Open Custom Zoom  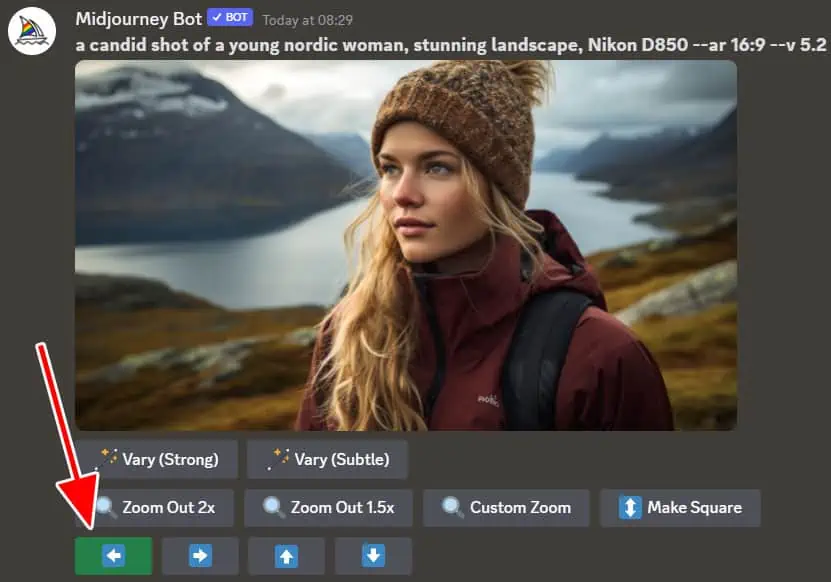506,508
